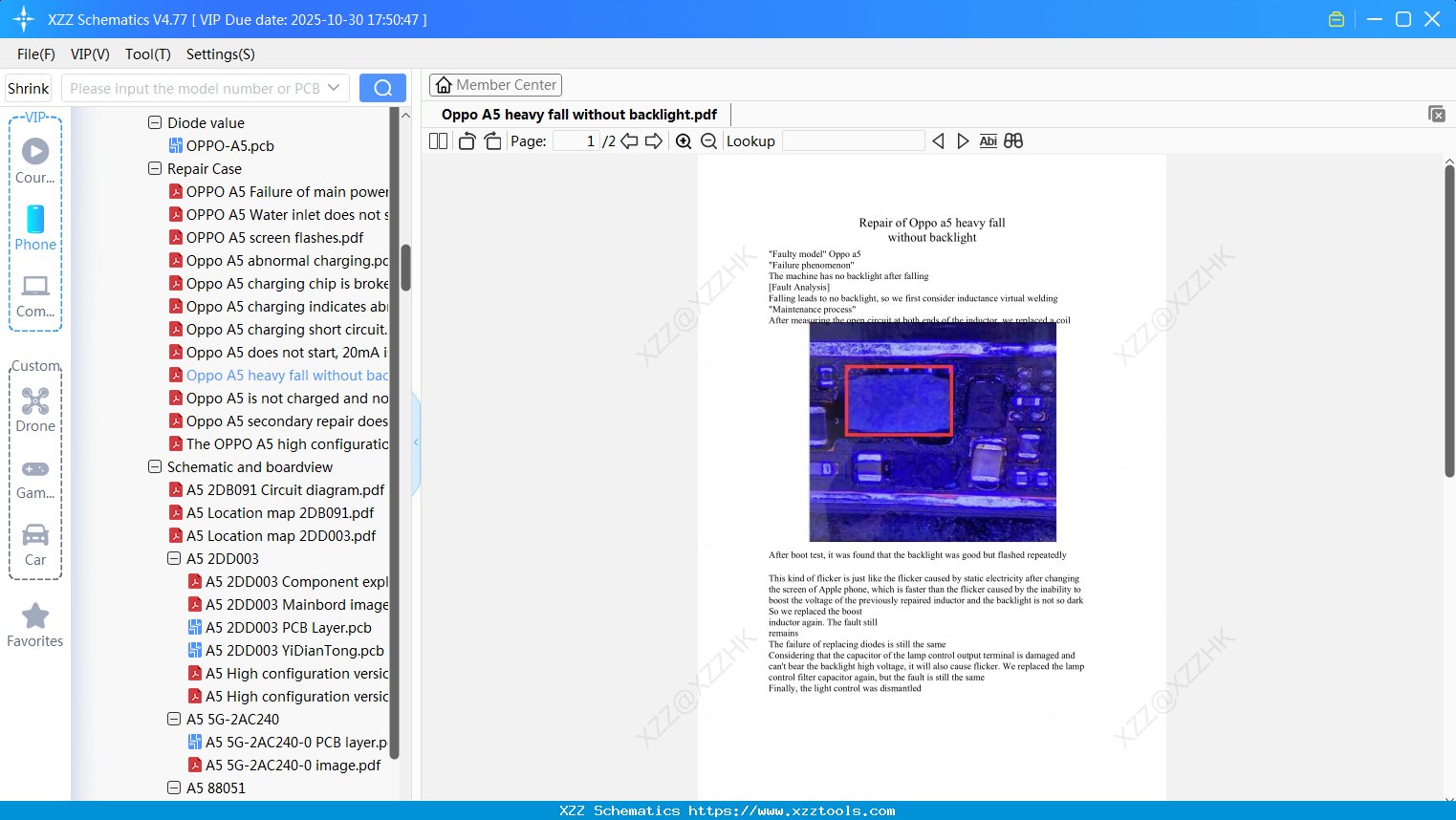
Task: Collapse the left panel with the splitter arrow
Action: point(416,442)
